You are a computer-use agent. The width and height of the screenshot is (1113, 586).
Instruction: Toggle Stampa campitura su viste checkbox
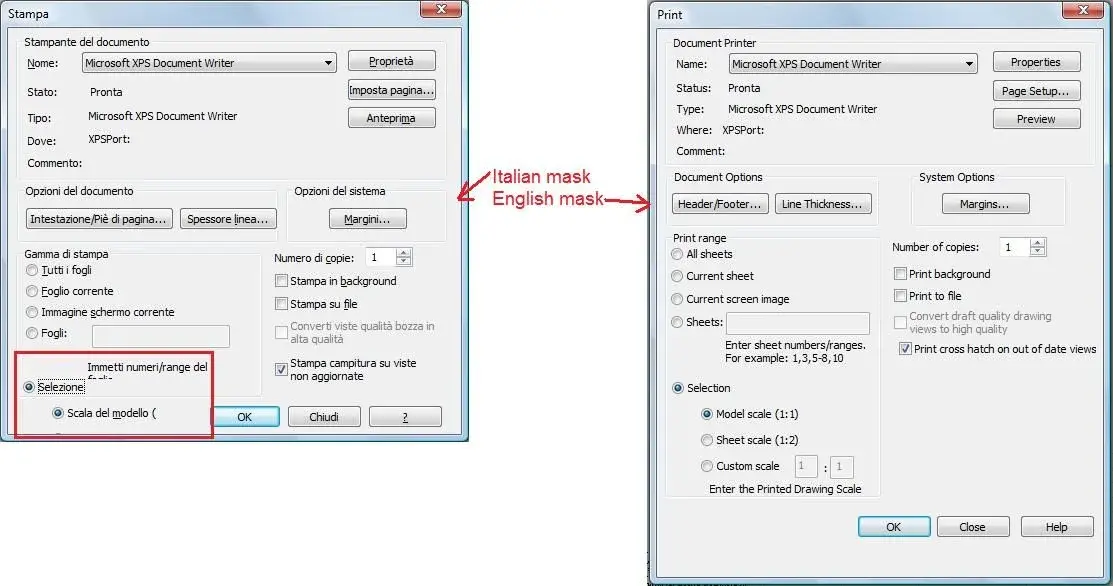click(x=281, y=369)
